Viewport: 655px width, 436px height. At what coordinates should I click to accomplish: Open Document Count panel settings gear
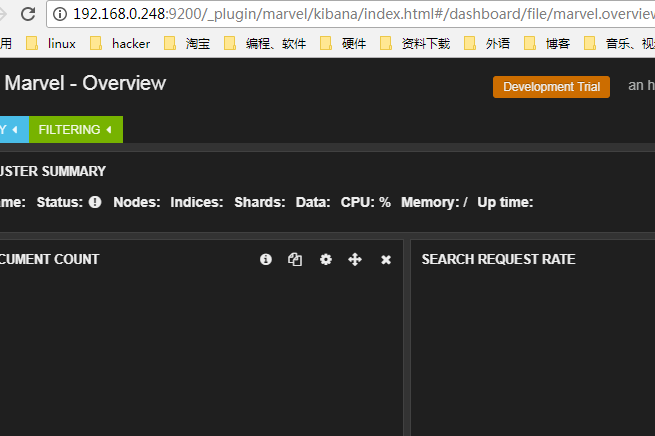point(326,259)
